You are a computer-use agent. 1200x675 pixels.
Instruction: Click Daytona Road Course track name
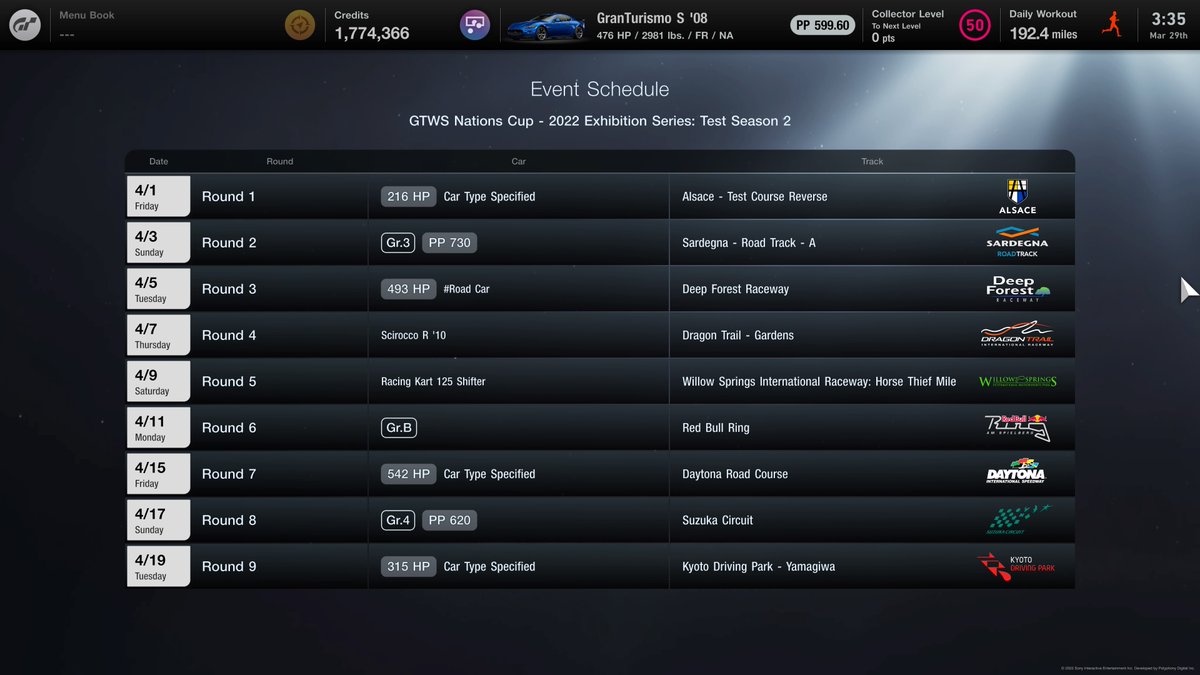pyautogui.click(x=735, y=474)
